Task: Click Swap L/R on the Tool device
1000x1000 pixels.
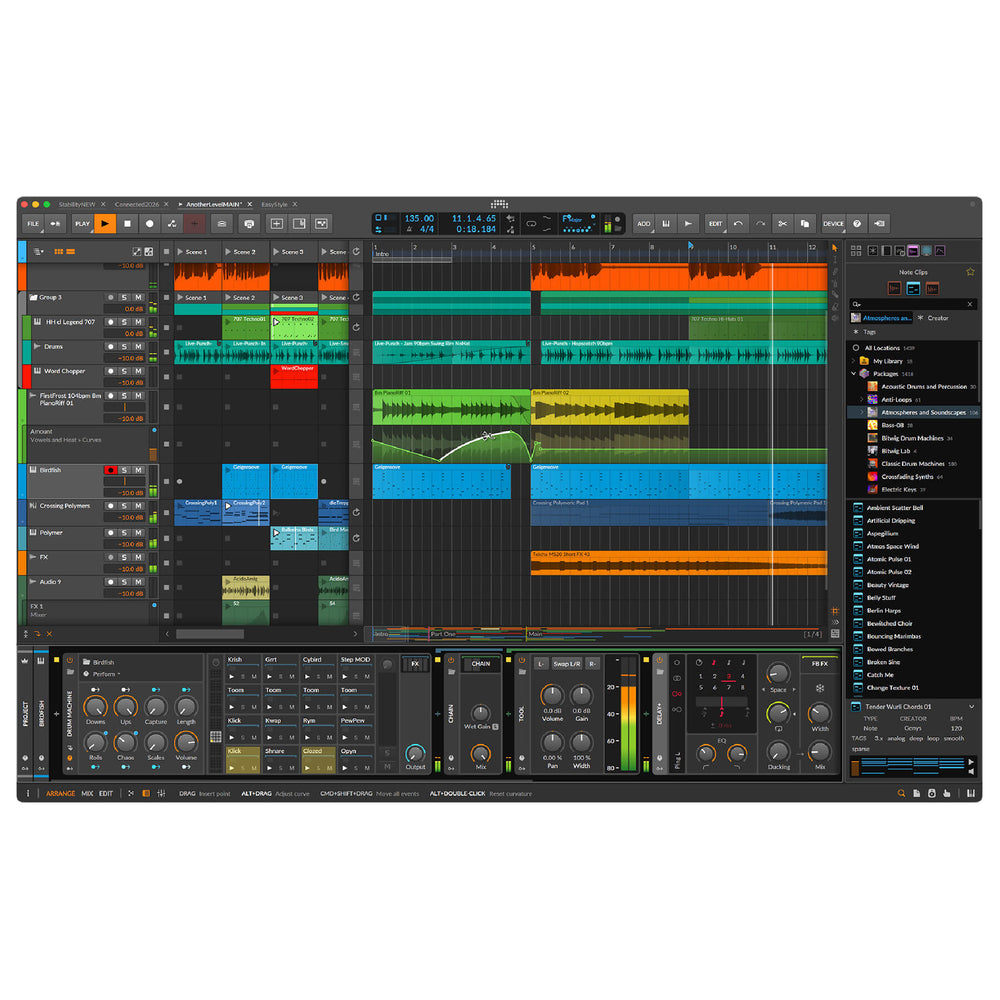Action: [566, 664]
